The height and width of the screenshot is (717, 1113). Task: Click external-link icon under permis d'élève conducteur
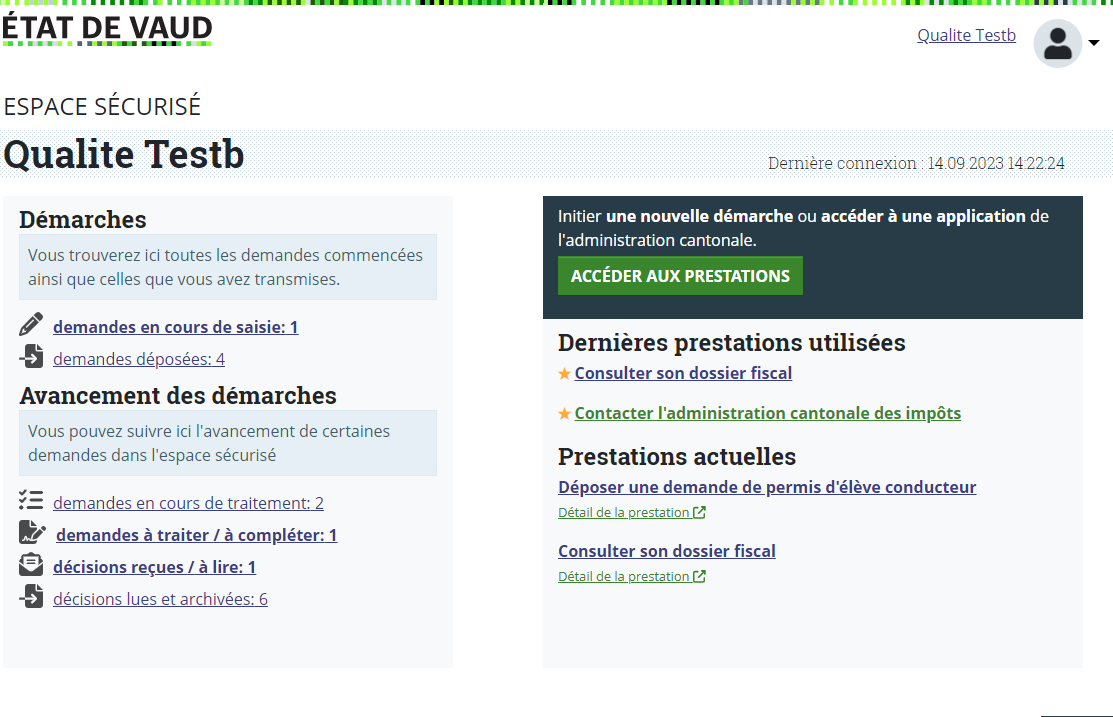pyautogui.click(x=699, y=513)
